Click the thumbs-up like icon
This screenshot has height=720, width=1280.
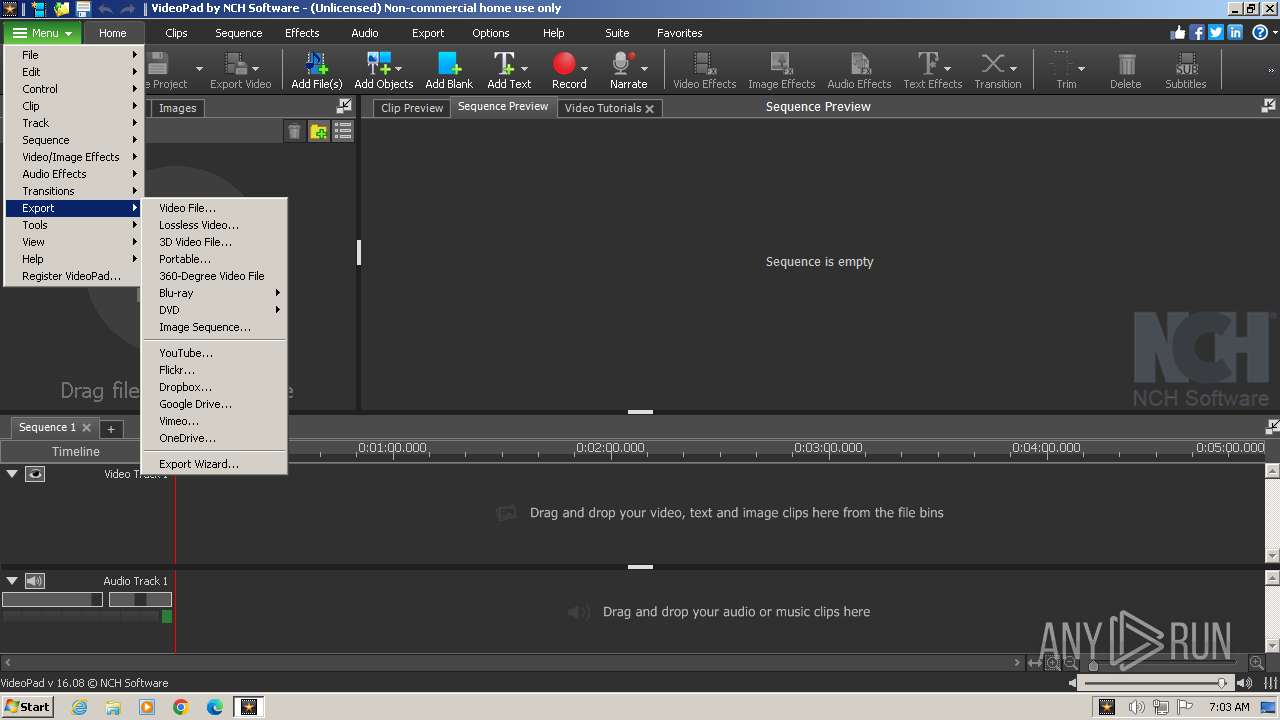[x=1178, y=32]
